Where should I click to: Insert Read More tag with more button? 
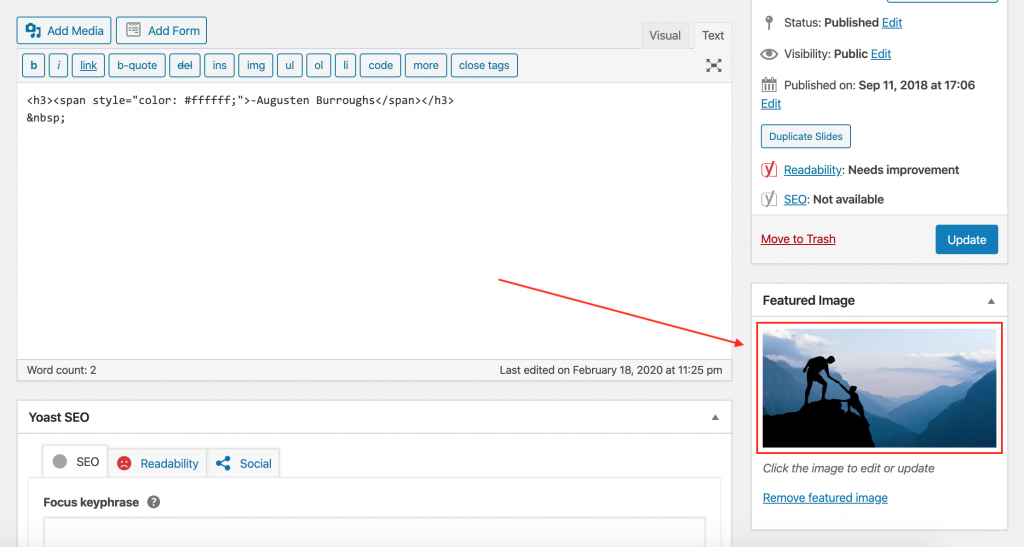coord(426,65)
